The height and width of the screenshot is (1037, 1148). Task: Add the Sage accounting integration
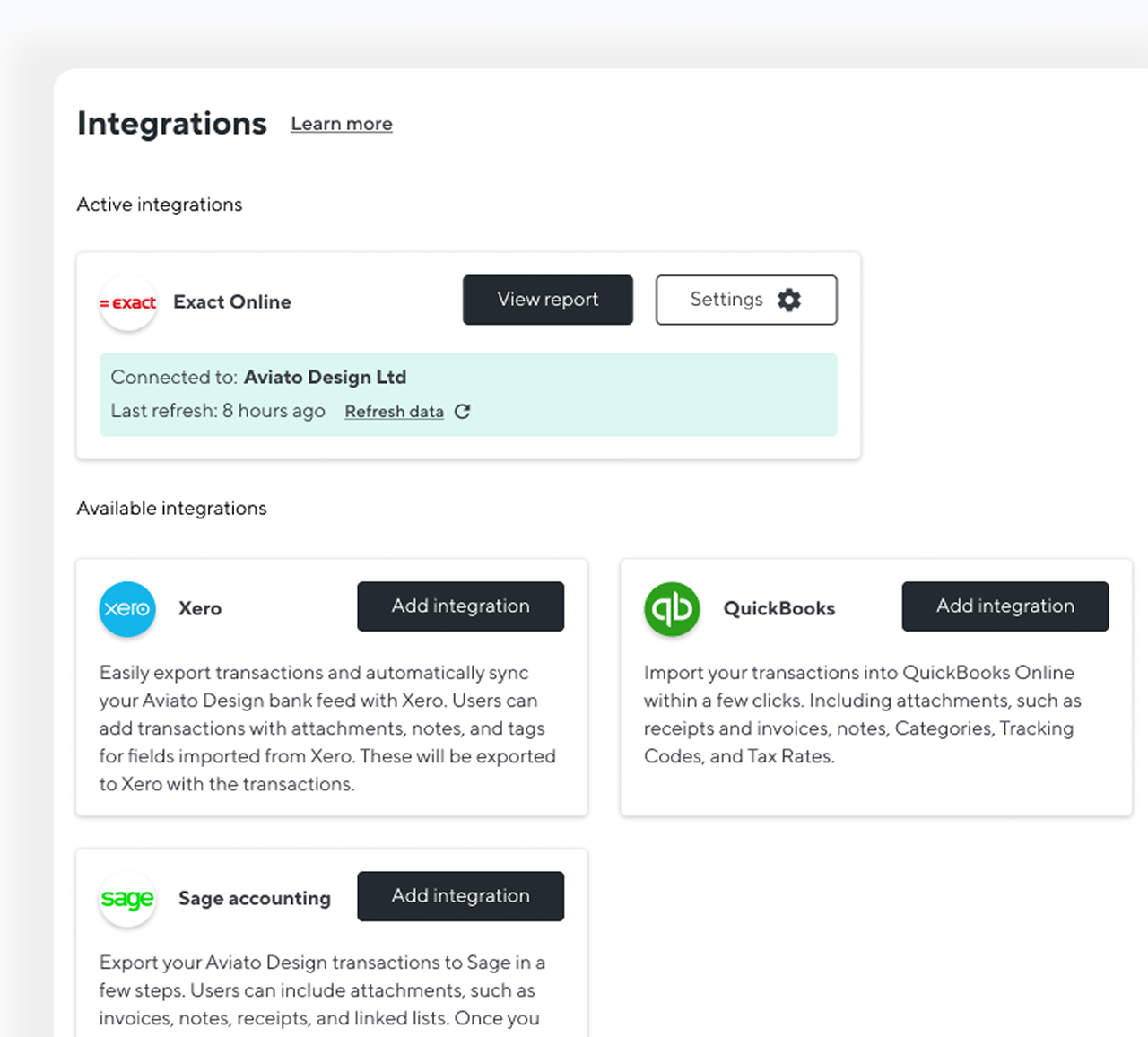click(x=461, y=896)
